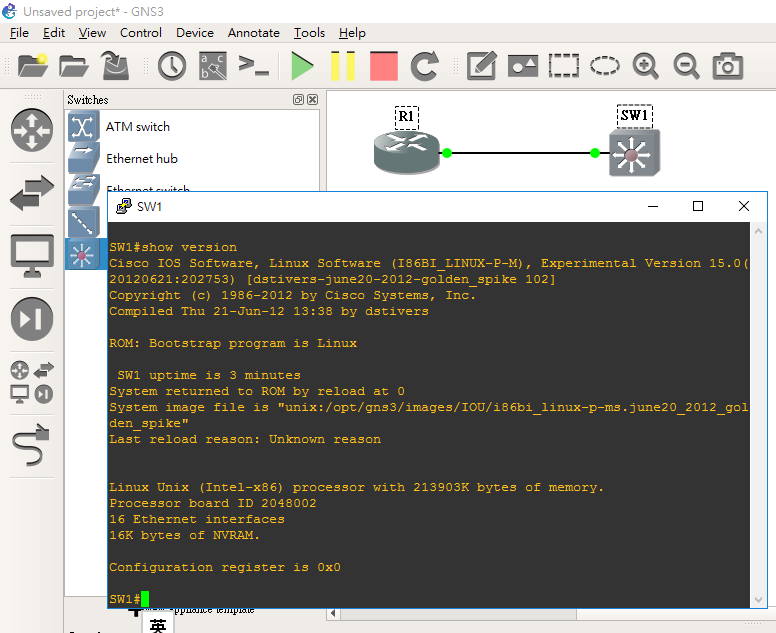Browse end devices monitor icon
The width and height of the screenshot is (776, 633).
(32, 255)
